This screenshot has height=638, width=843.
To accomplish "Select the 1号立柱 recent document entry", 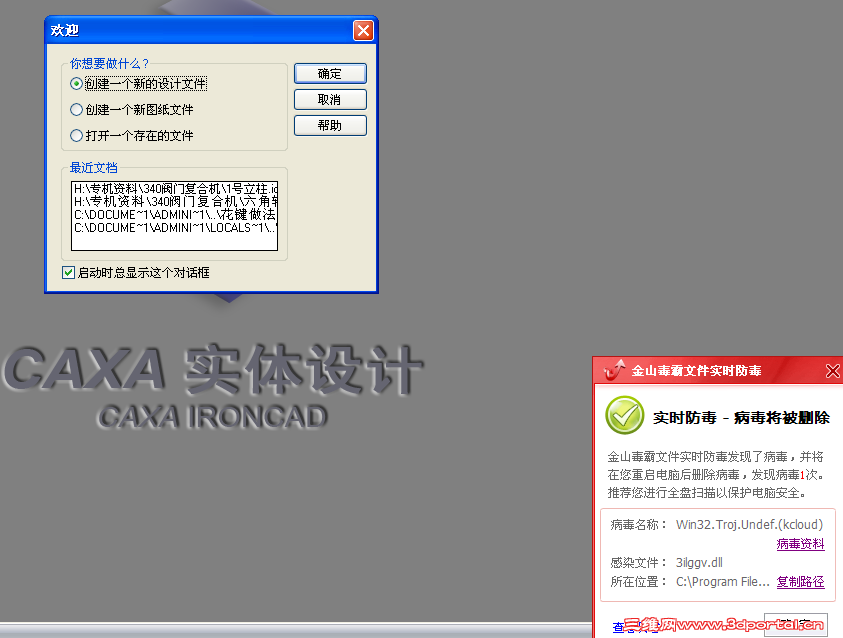I will tap(175, 185).
